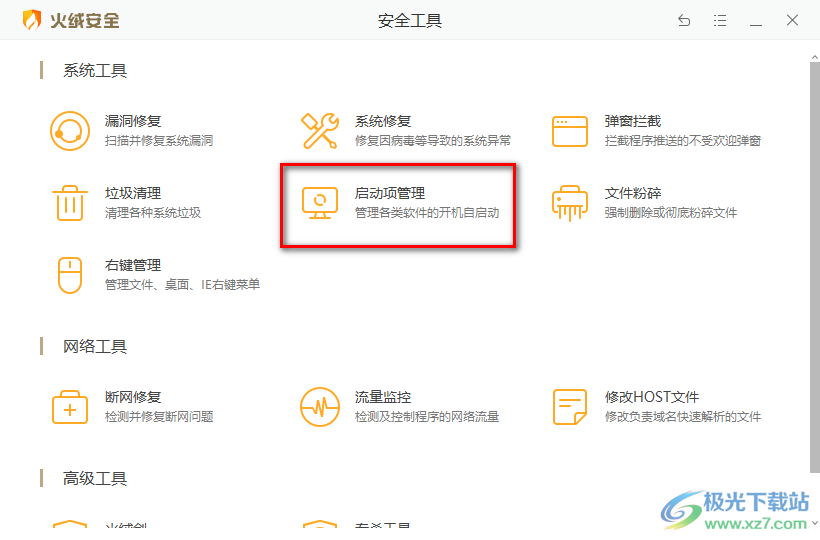Screen dimensions: 820x540
Task: Click the scrollbar up arrow
Action: [x=815, y=56]
